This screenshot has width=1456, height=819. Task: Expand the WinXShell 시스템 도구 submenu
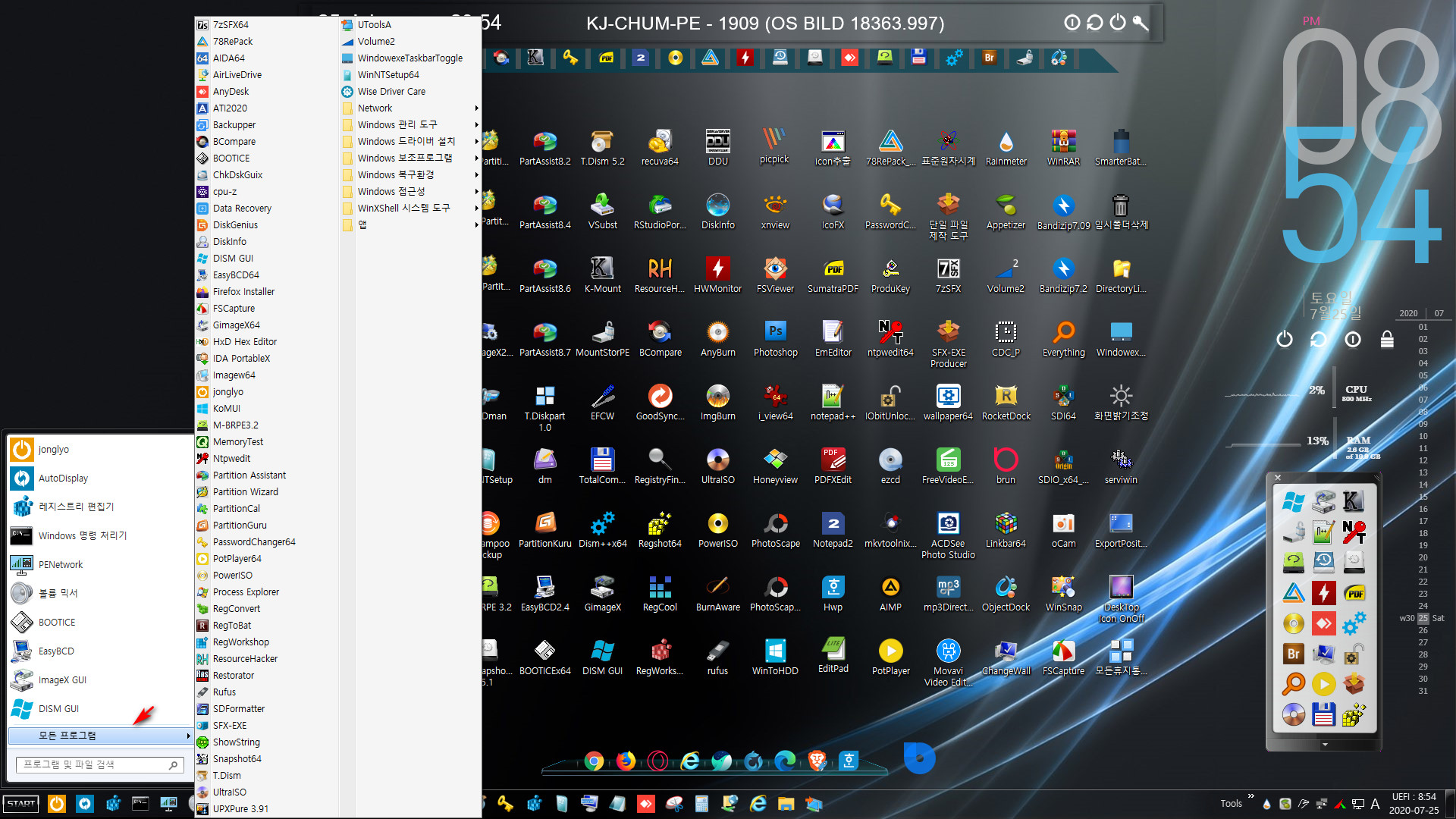[x=410, y=209]
